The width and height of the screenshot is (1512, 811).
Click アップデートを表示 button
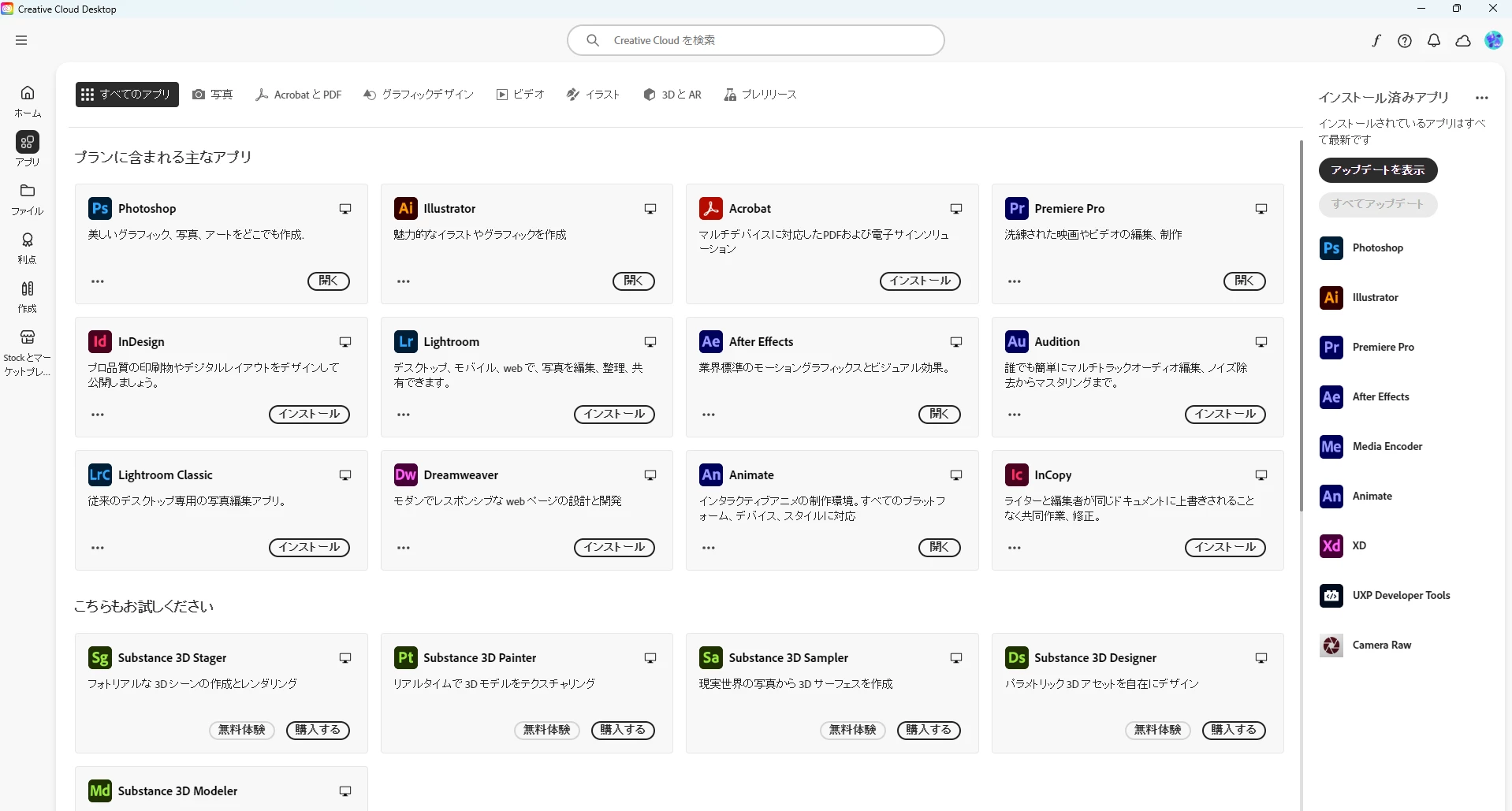click(1378, 170)
